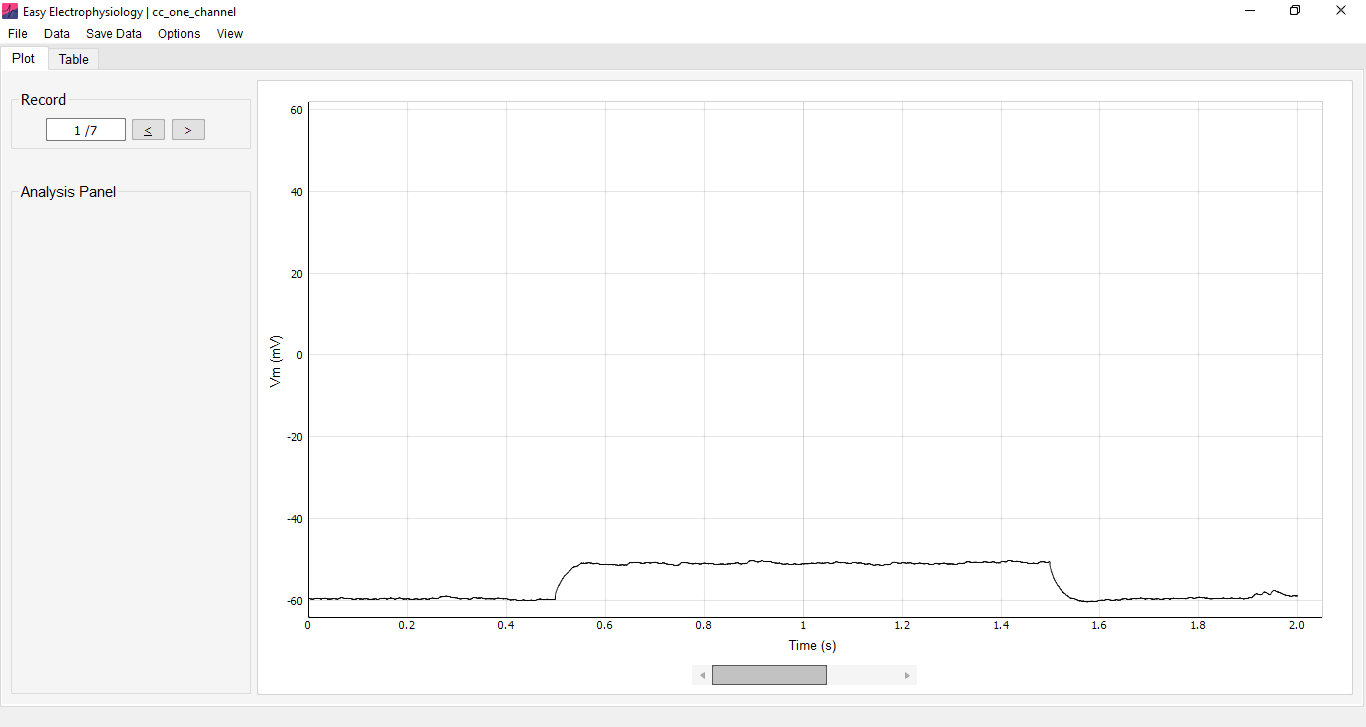Click the scrollbar right arrow under plot
Image resolution: width=1366 pixels, height=727 pixels.
tap(907, 675)
